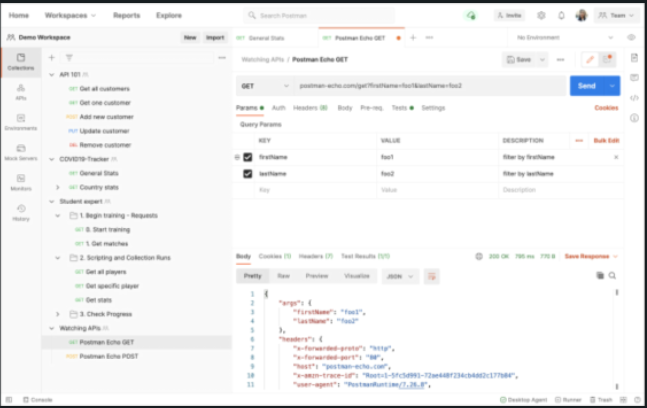The image size is (647, 408).
Task: Collapse the Watching APIs collection
Action: click(52, 328)
